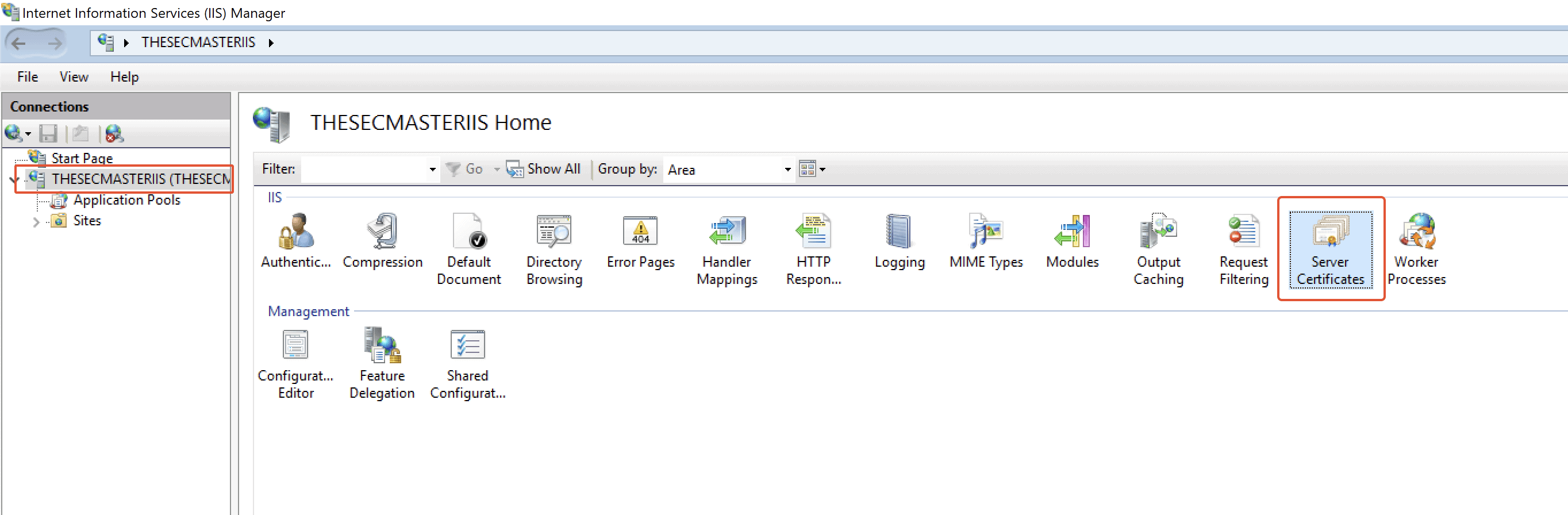Click the Show All button
The image size is (1568, 515).
544,168
